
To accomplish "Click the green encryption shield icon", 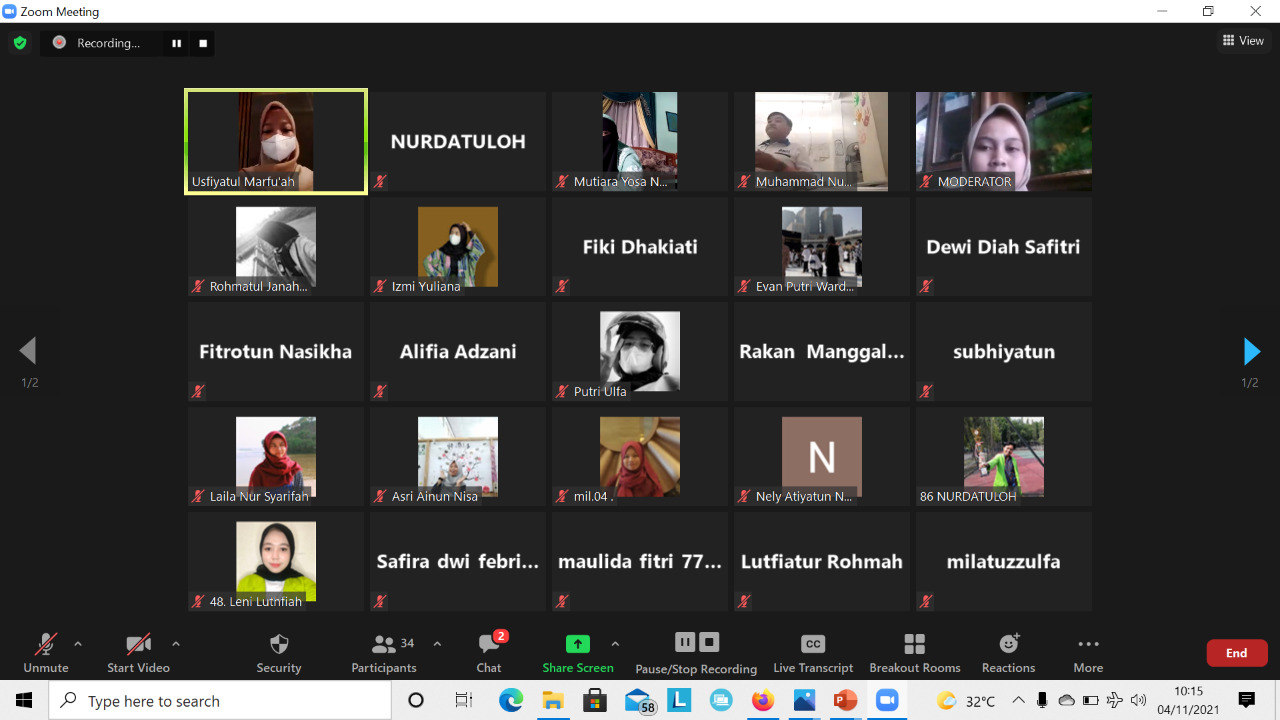I will click(x=19, y=43).
